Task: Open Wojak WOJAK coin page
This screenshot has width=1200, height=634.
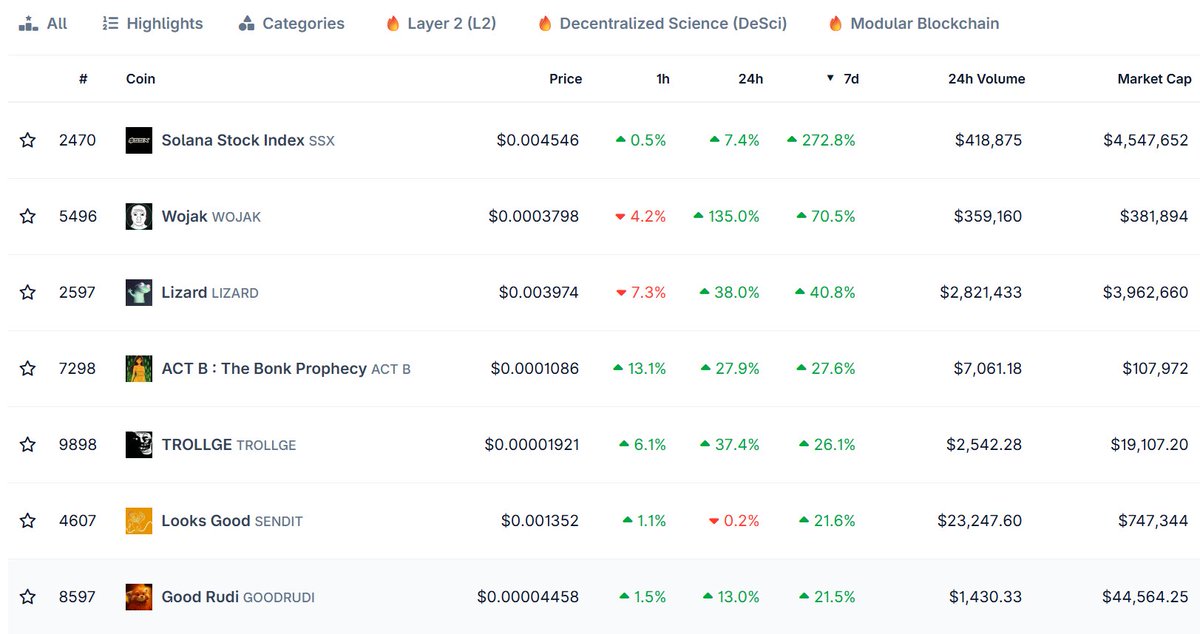Action: click(211, 216)
